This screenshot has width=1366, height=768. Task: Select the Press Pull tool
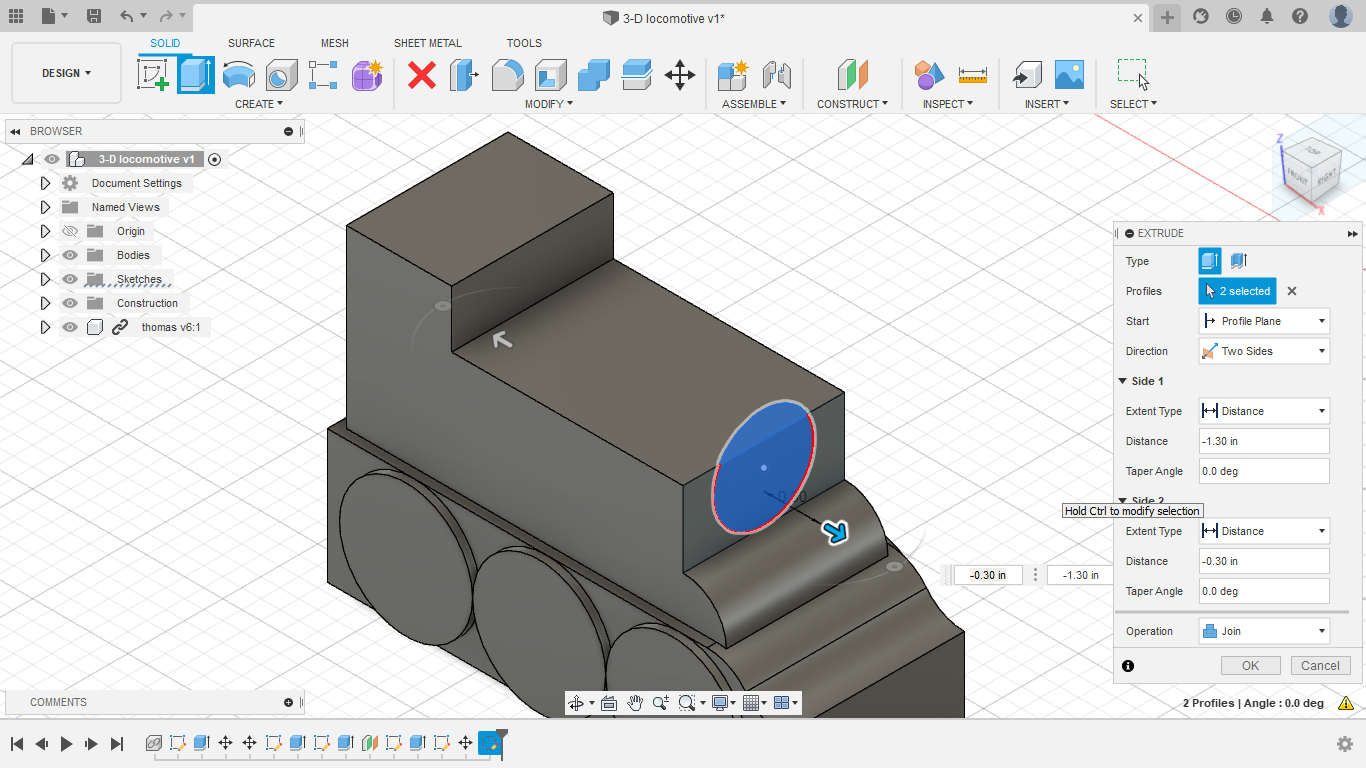[464, 75]
